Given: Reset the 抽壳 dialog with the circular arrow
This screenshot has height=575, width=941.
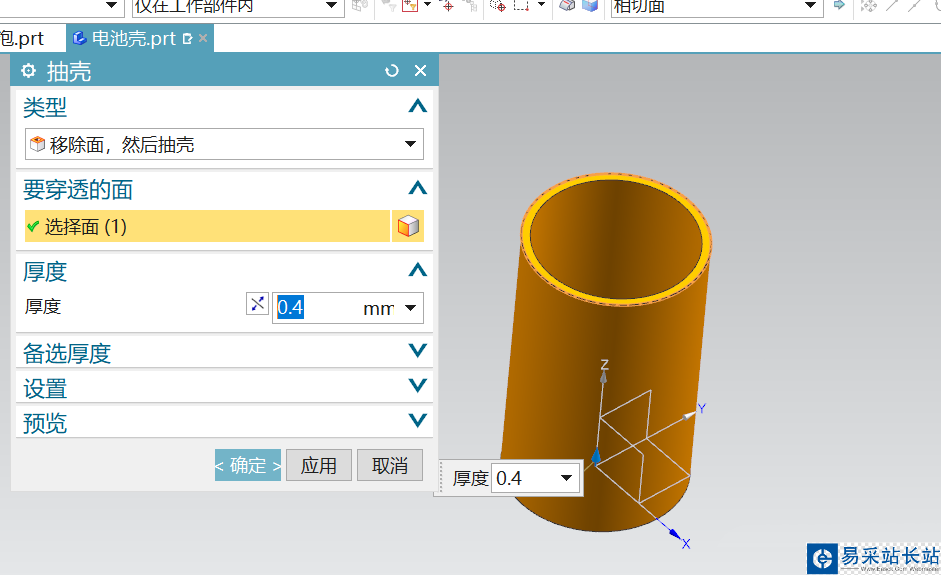Looking at the screenshot, I should [x=391, y=71].
